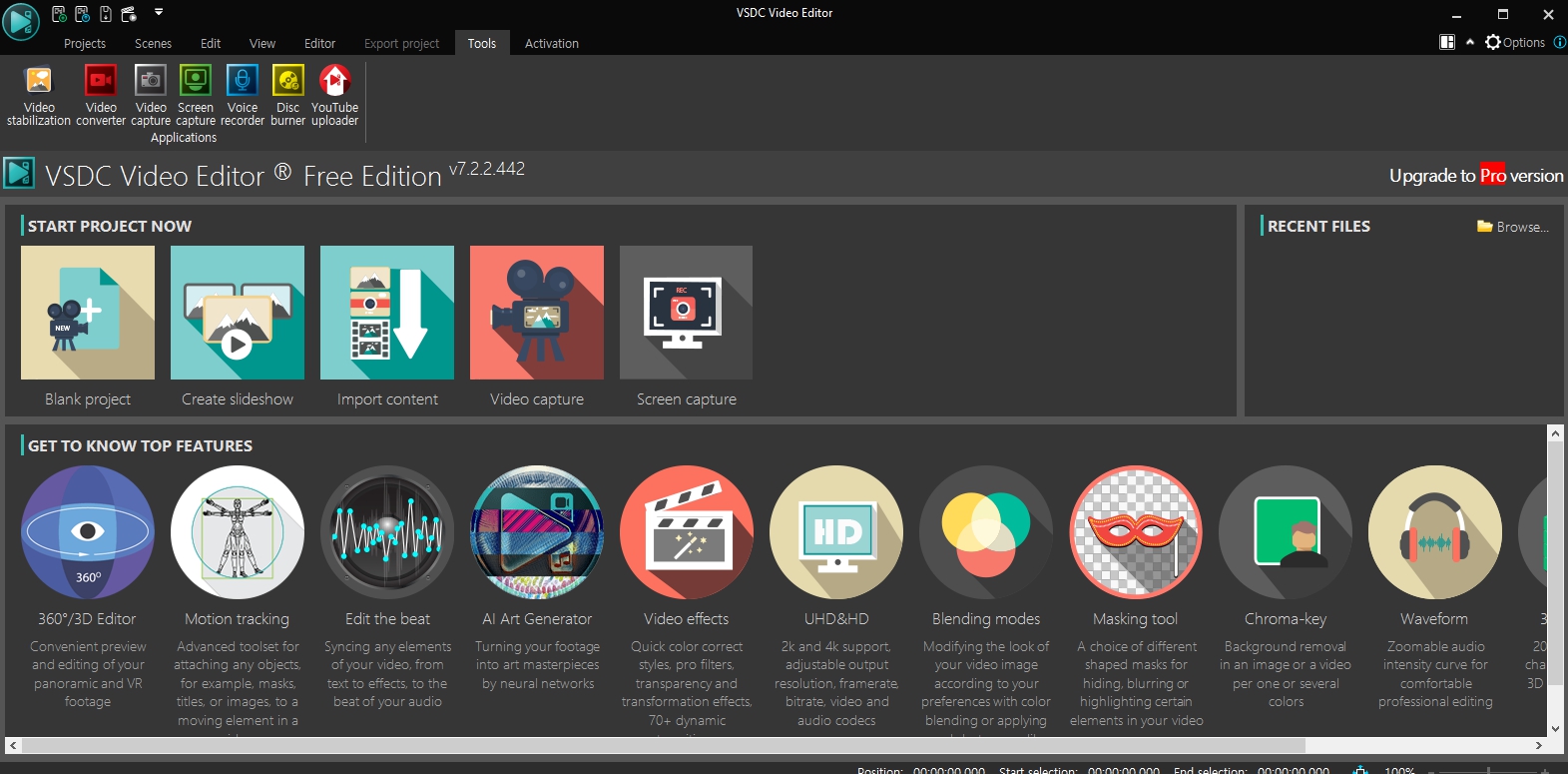Open Video capture from Tools ribbon
The image size is (1568, 774).
click(x=151, y=95)
